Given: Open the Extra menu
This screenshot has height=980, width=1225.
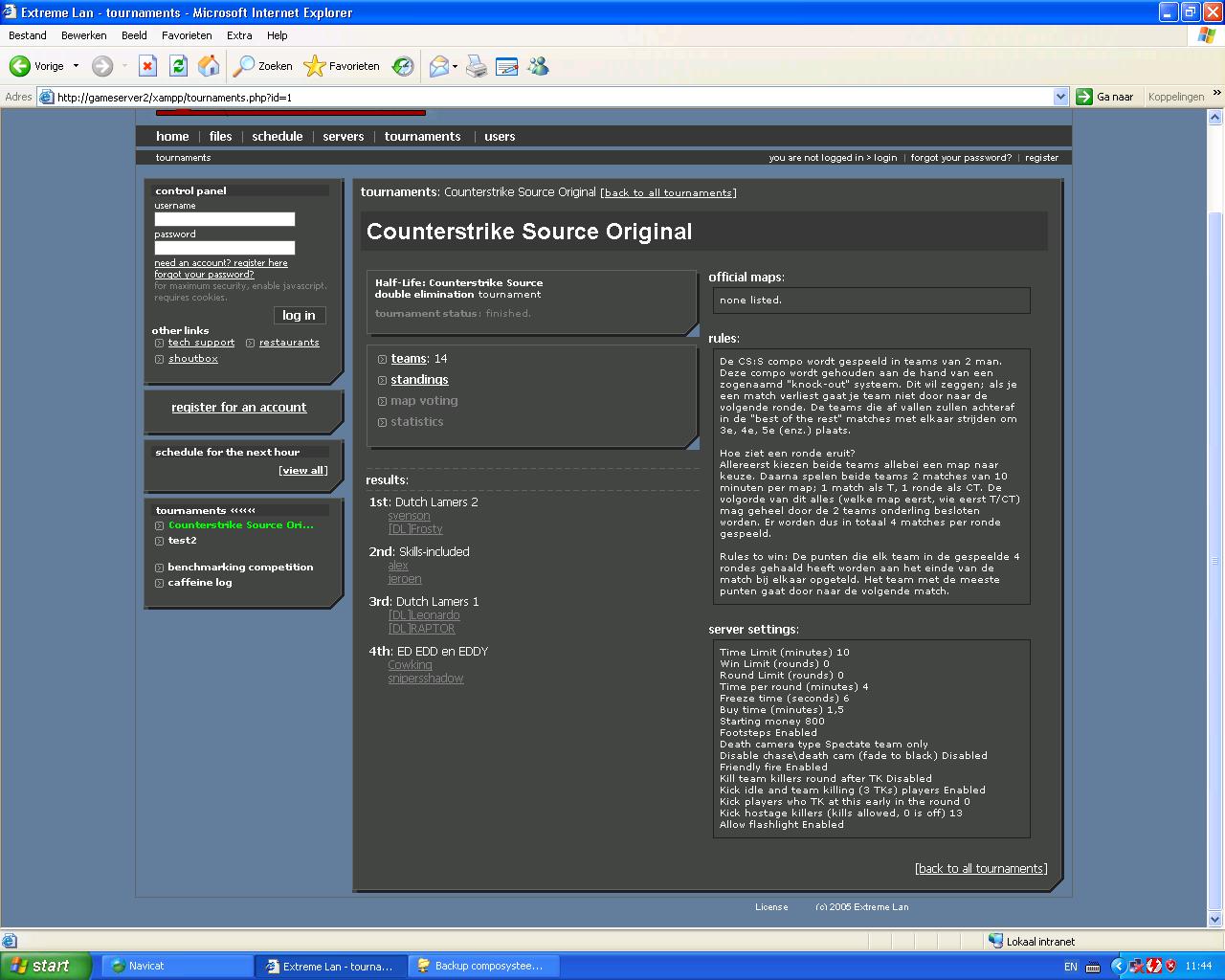Looking at the screenshot, I should tap(239, 35).
